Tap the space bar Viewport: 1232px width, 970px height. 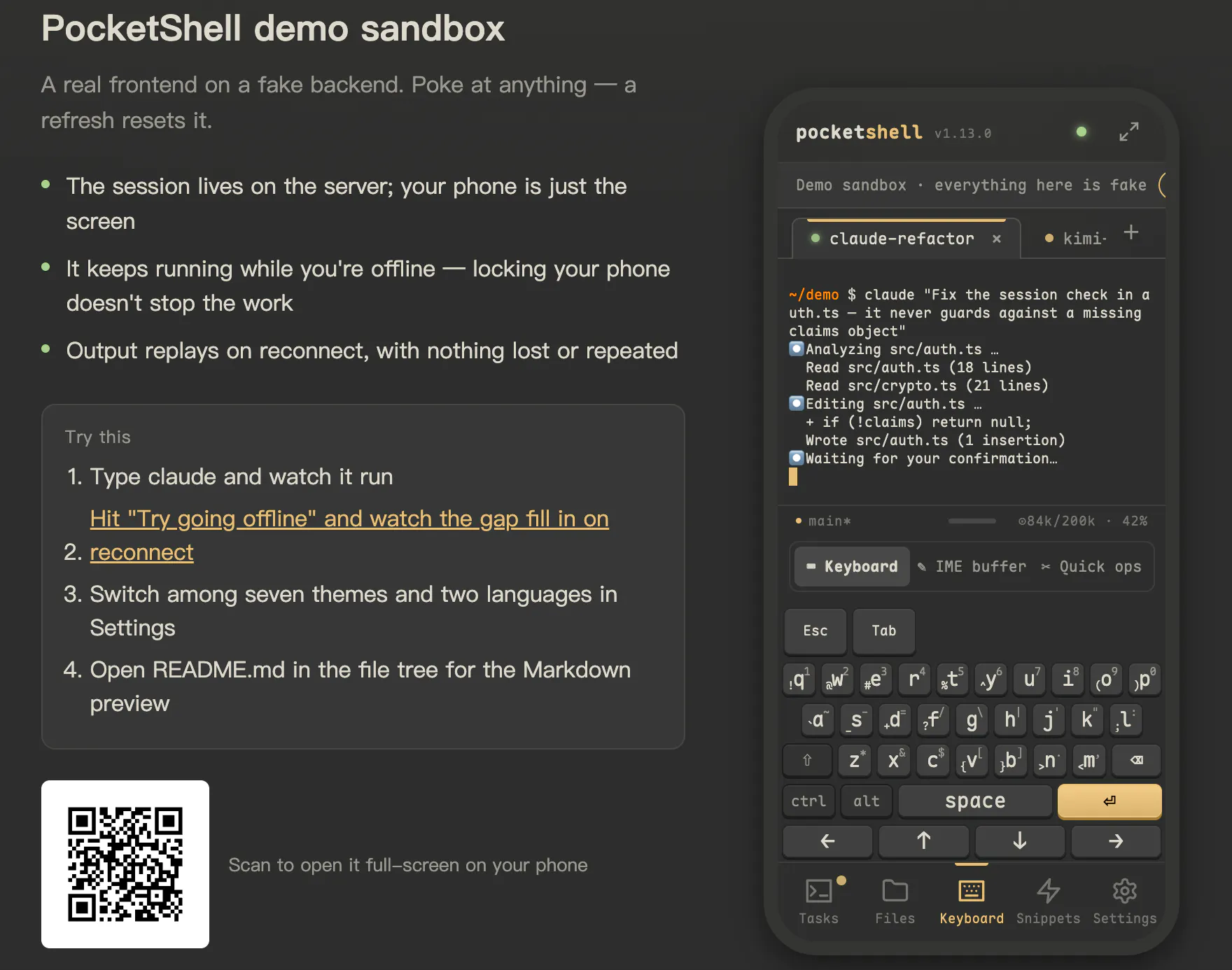pos(975,801)
